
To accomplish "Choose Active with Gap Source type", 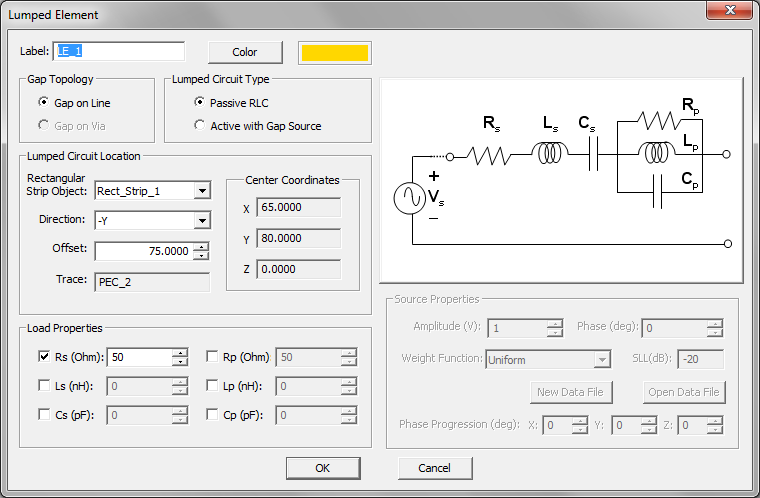I will click(199, 125).
